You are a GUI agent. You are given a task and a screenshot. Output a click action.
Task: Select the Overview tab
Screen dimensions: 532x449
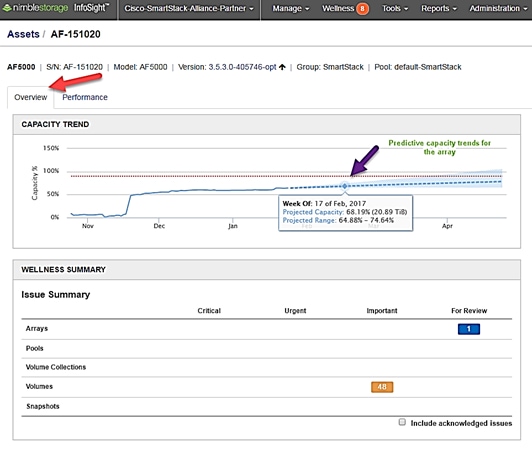pos(31,97)
